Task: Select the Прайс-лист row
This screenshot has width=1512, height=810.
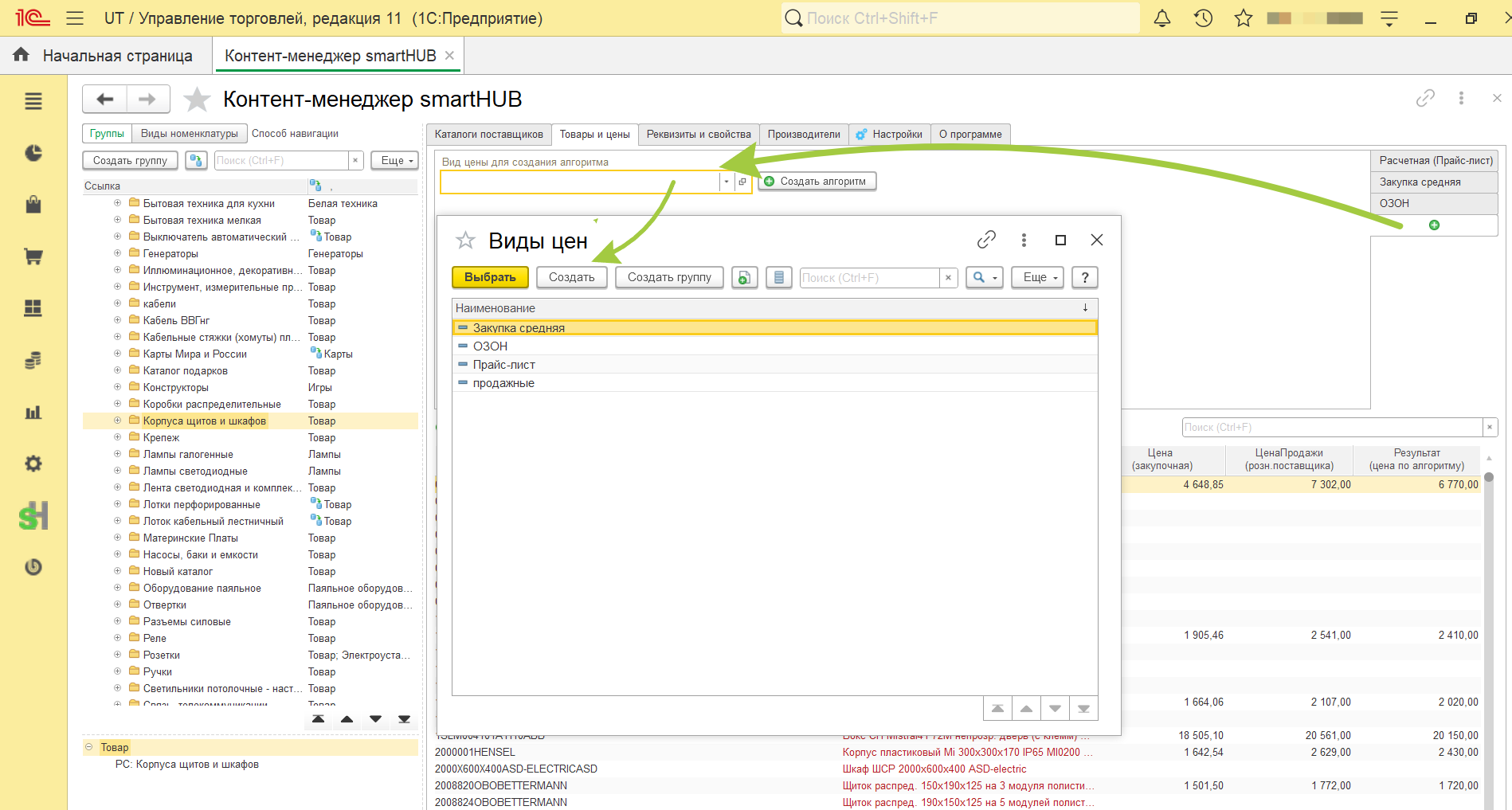Action: click(774, 365)
